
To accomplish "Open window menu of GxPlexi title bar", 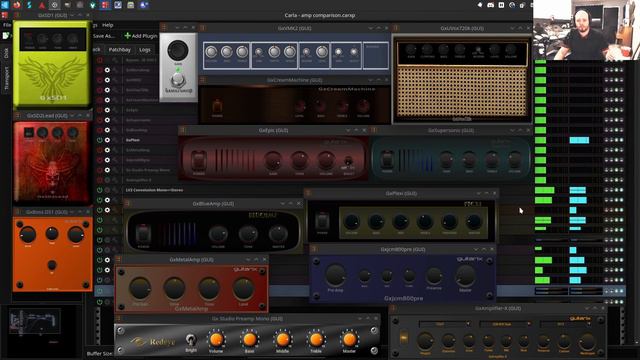I will (309, 193).
